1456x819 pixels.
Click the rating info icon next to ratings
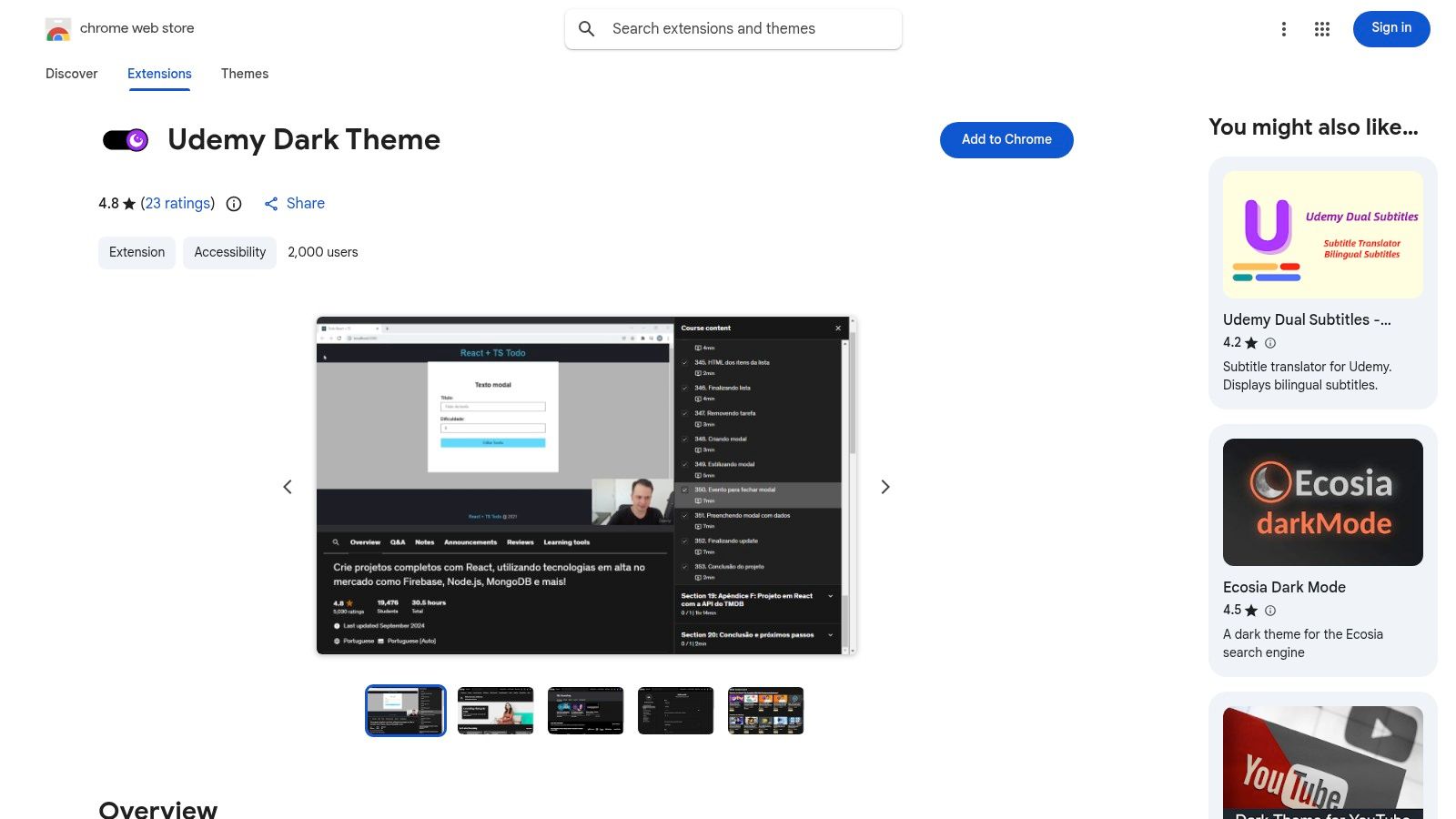pos(233,203)
